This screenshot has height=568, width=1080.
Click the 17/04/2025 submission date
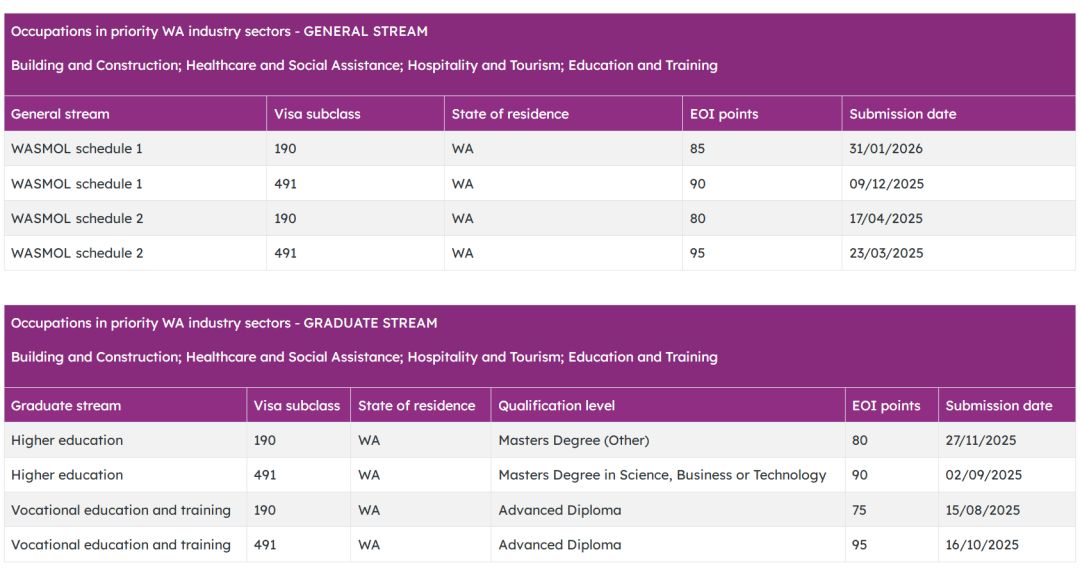point(886,219)
